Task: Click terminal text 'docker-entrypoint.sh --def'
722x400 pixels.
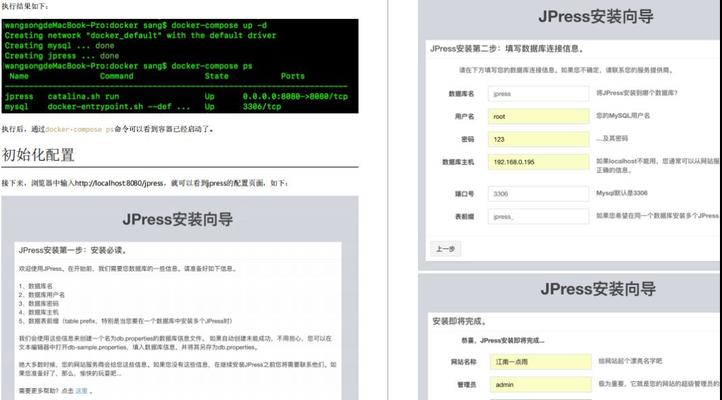Action: (x=109, y=106)
